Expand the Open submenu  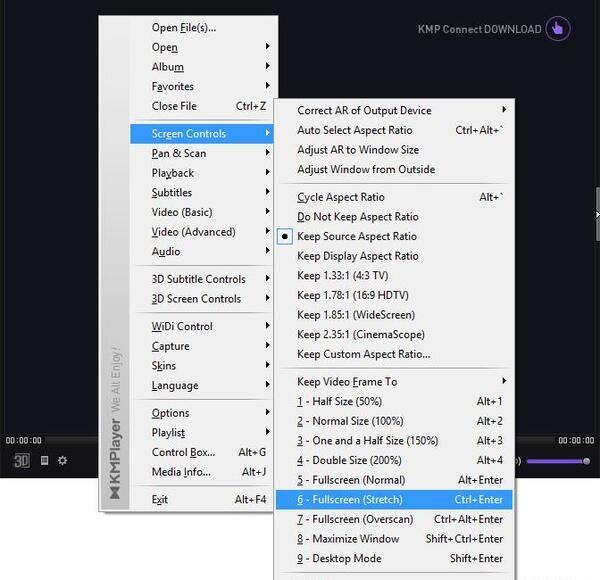tap(202, 47)
